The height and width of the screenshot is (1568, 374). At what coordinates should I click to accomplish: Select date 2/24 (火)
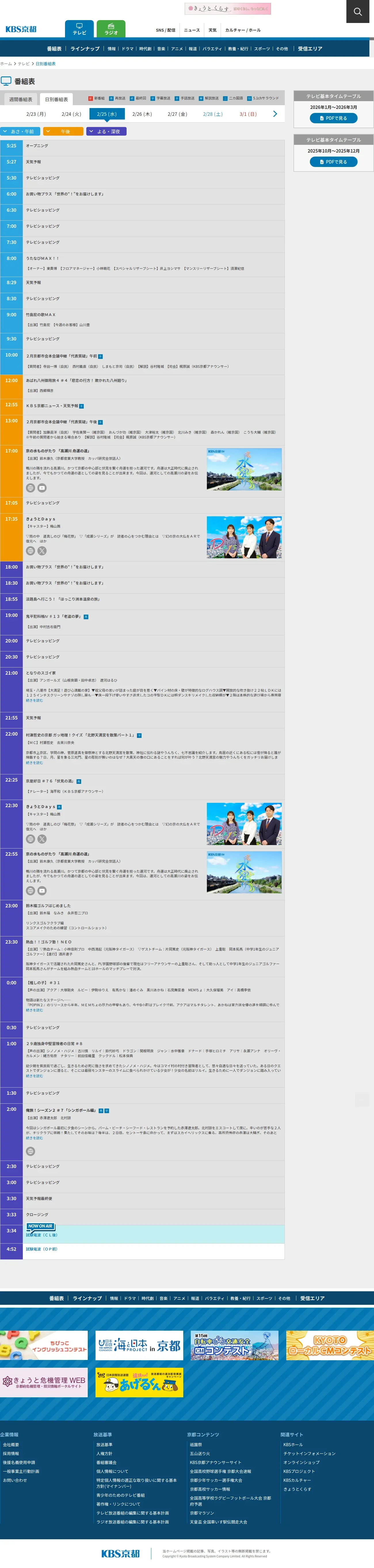tap(71, 114)
